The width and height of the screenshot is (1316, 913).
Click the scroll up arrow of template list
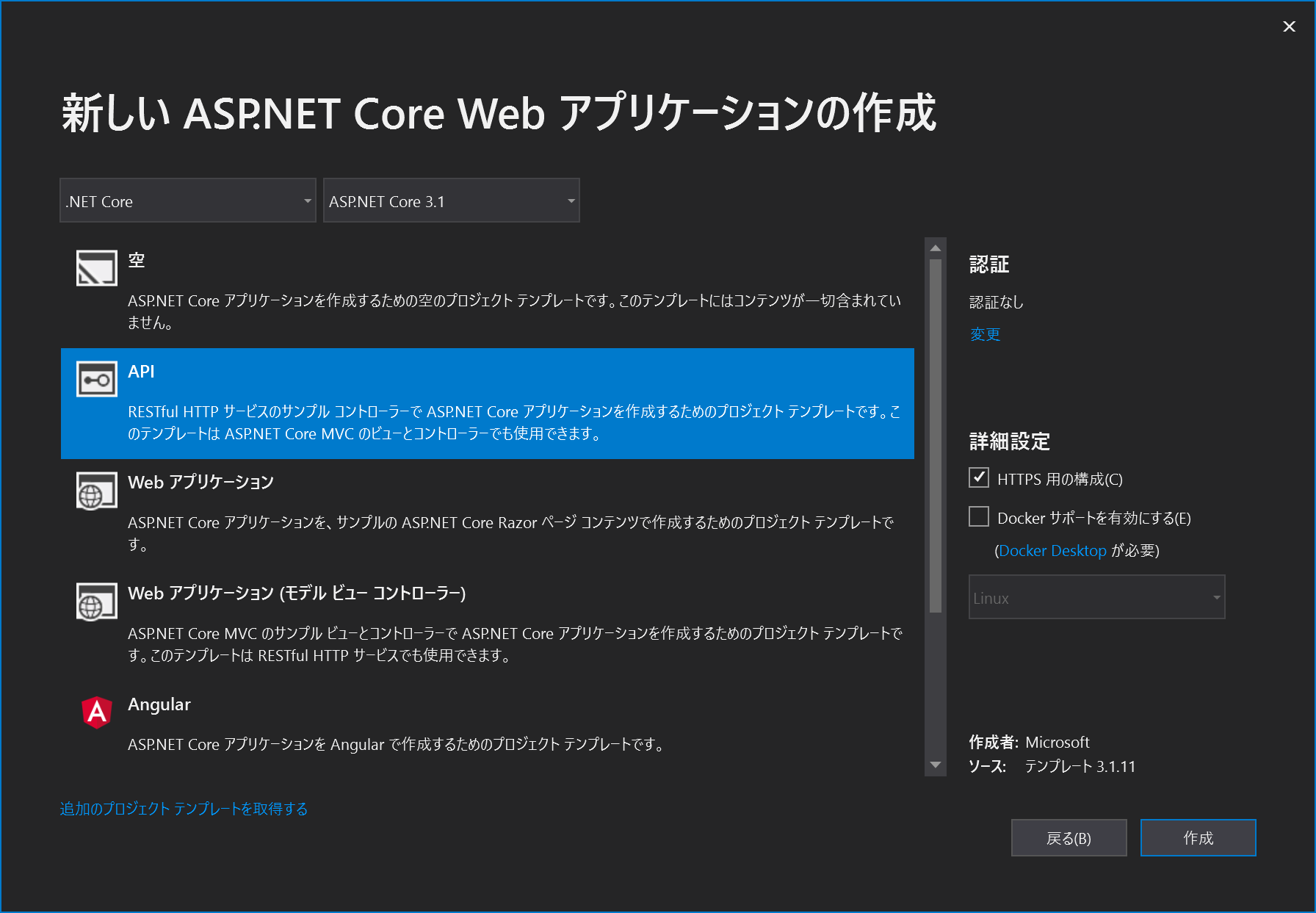click(x=936, y=248)
